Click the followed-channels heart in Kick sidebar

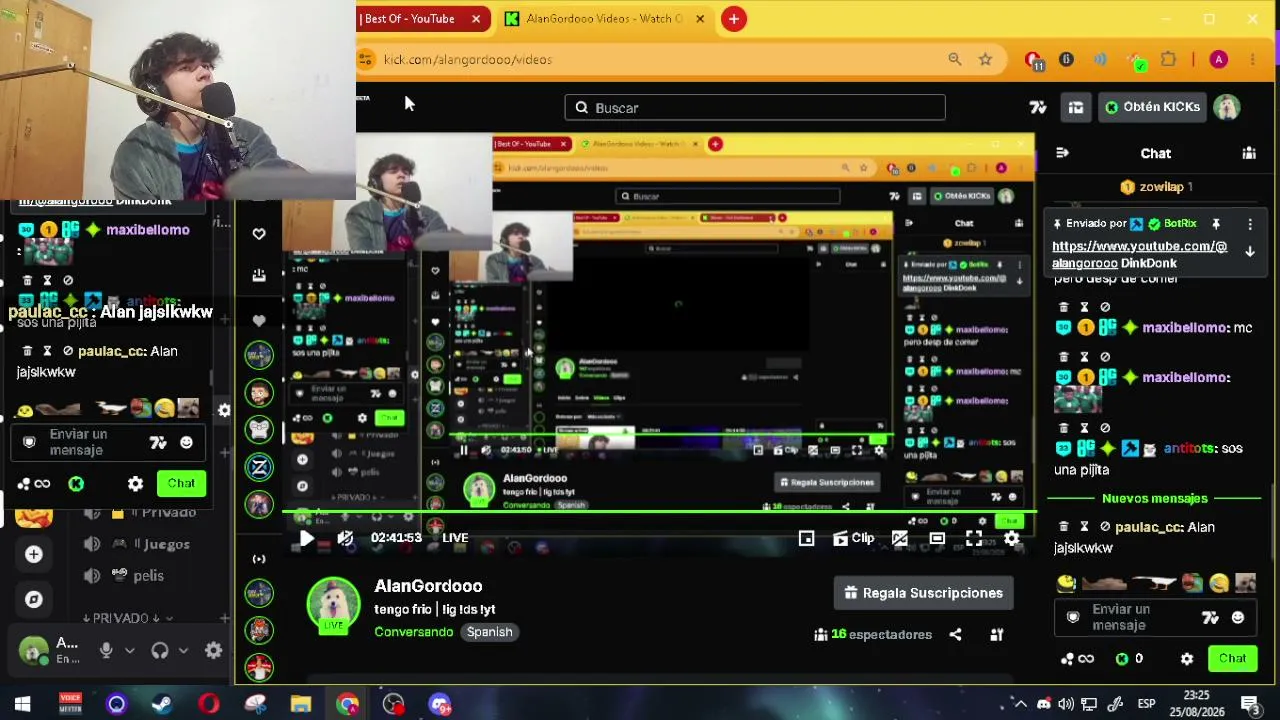click(x=259, y=233)
